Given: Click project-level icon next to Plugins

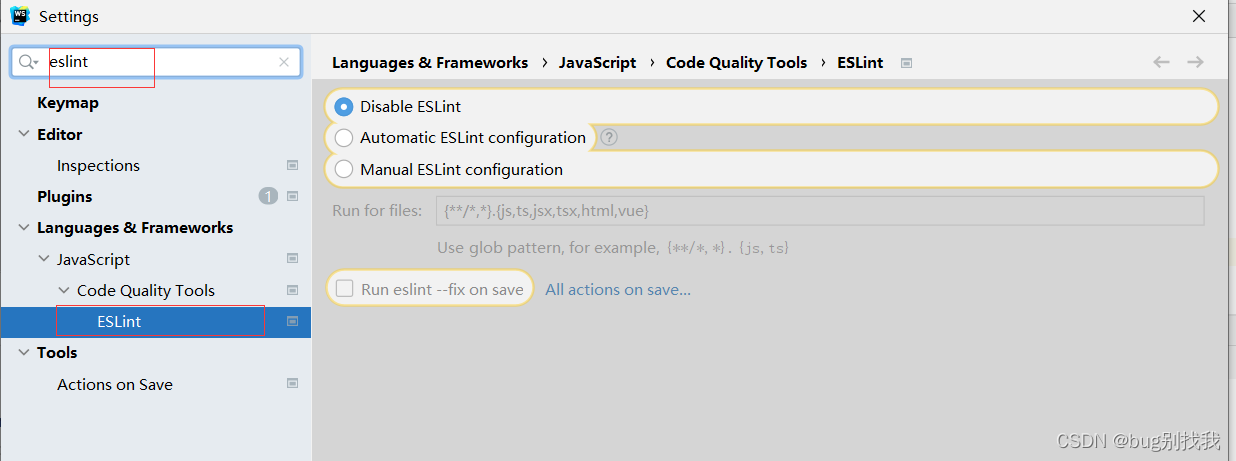Looking at the screenshot, I should pyautogui.click(x=293, y=196).
